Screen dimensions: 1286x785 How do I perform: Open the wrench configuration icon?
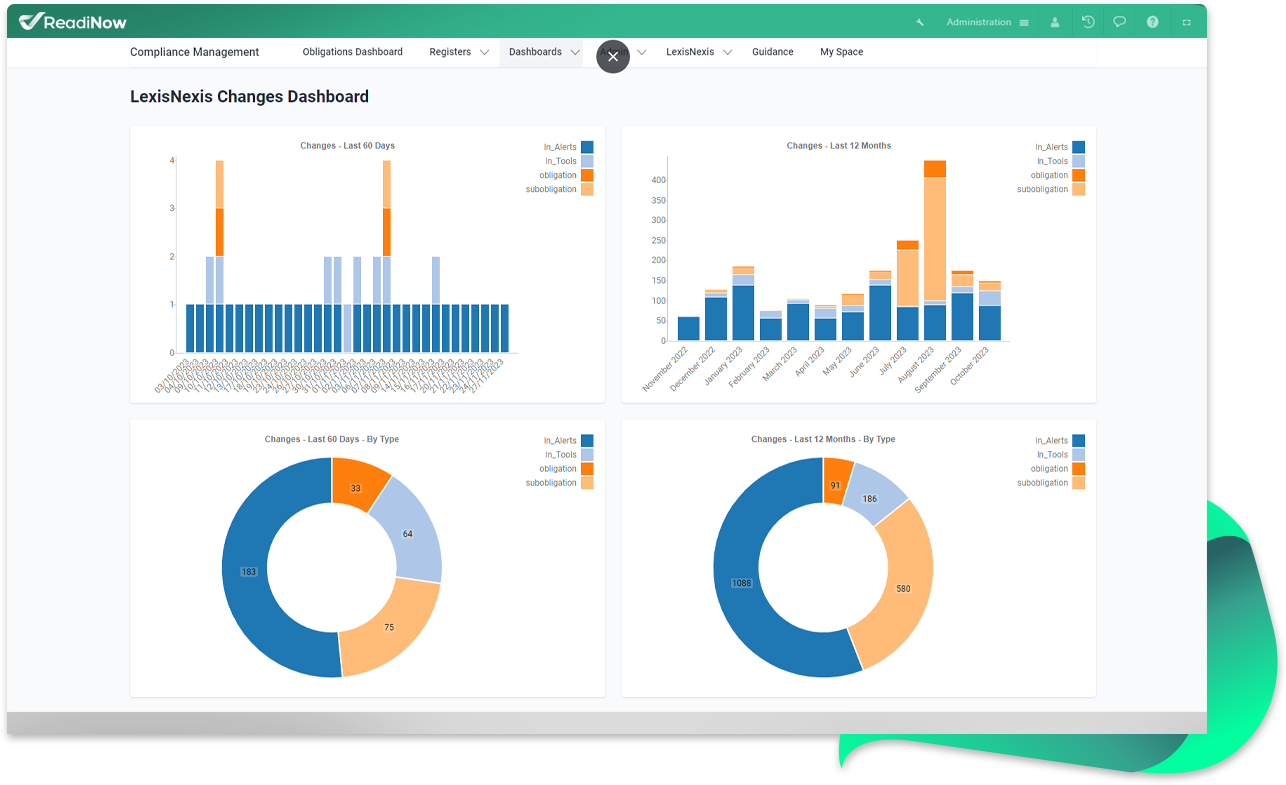(920, 22)
